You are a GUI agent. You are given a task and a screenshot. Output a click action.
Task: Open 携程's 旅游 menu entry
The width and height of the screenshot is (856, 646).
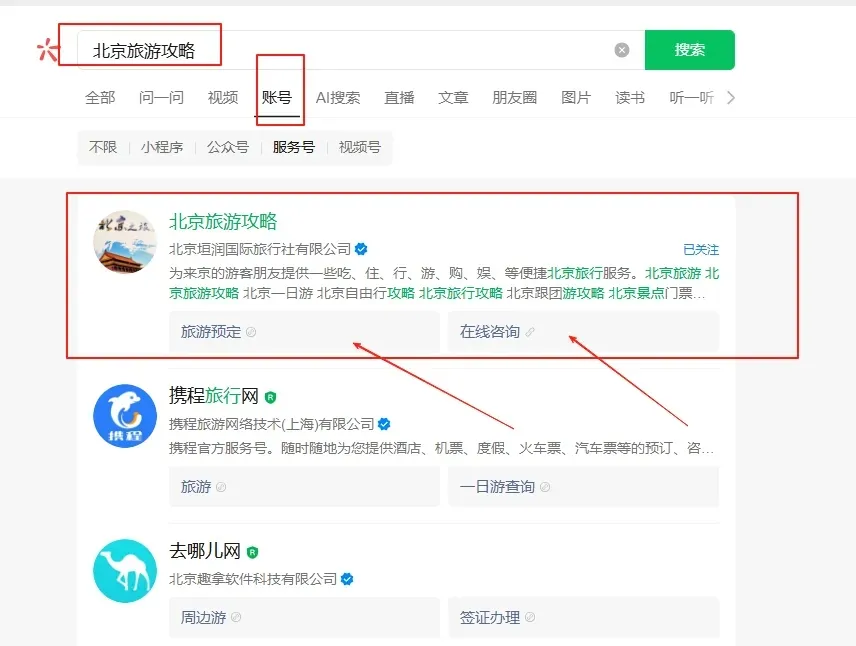click(304, 487)
